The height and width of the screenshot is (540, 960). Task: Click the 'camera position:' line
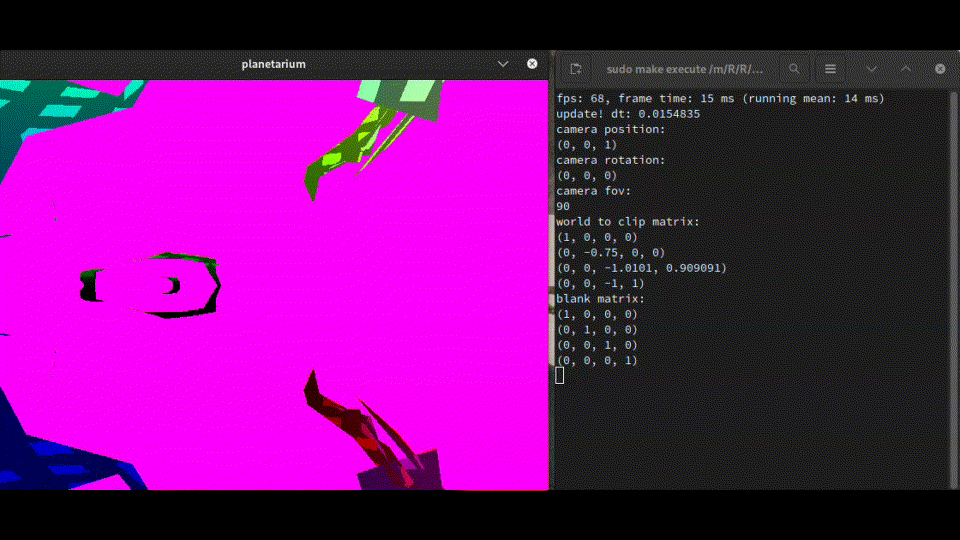point(610,129)
